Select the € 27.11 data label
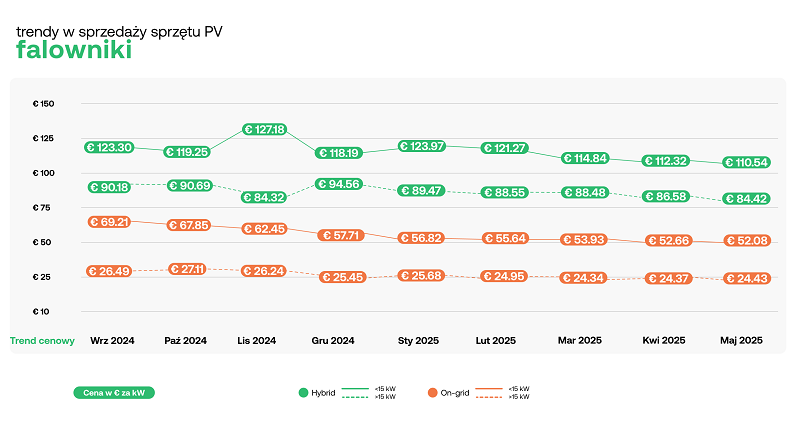 189,269
